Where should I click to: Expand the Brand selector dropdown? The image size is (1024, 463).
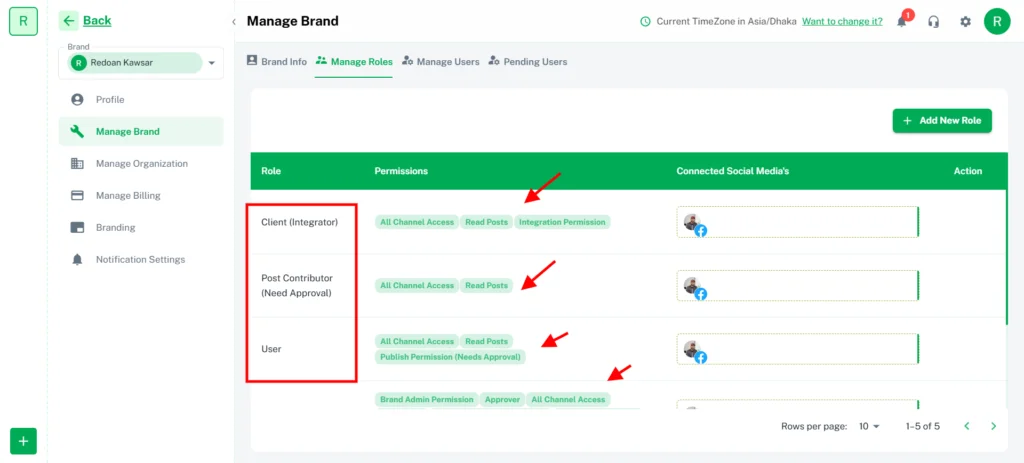[x=211, y=63]
